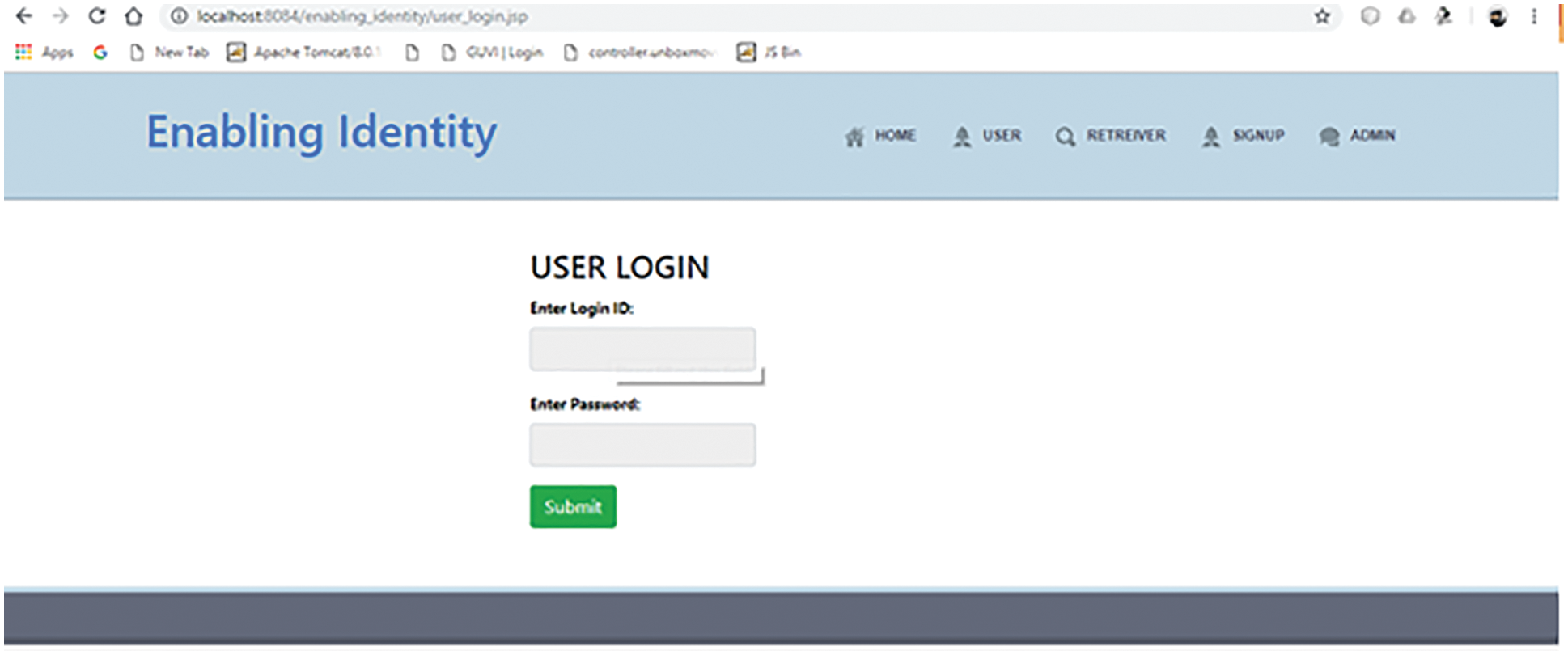This screenshot has width=1568, height=655.
Task: Open the ADMIN navigation item
Action: (1358, 136)
